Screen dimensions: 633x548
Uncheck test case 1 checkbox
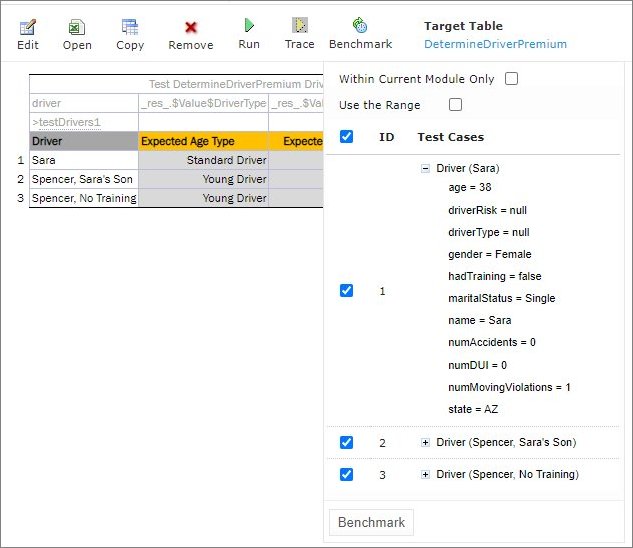point(346,291)
